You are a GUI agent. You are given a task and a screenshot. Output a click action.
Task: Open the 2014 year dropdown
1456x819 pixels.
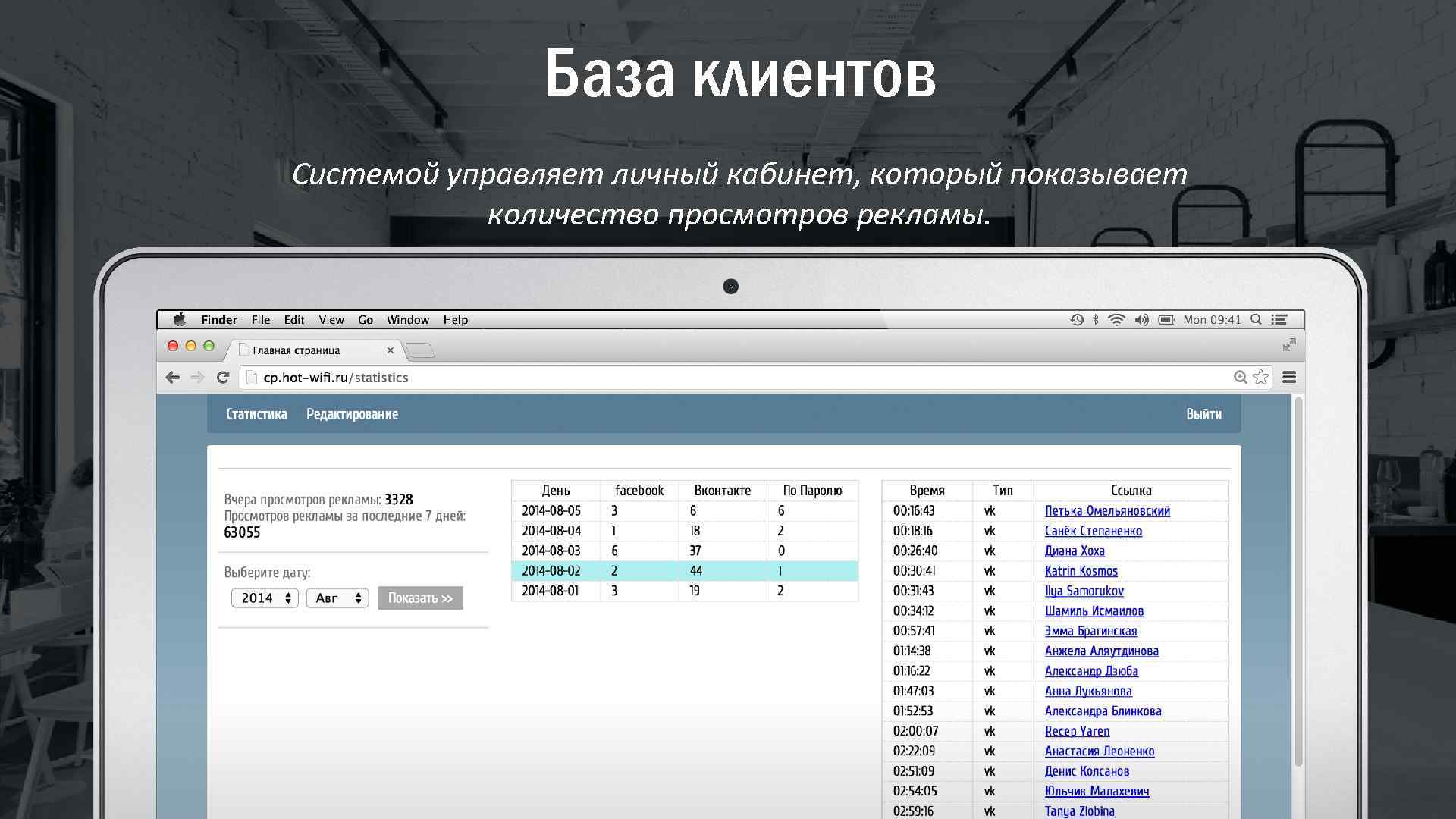click(x=265, y=598)
